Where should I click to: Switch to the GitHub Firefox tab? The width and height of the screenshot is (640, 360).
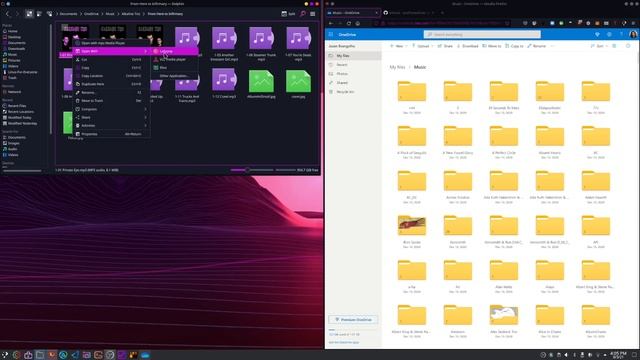410,13
